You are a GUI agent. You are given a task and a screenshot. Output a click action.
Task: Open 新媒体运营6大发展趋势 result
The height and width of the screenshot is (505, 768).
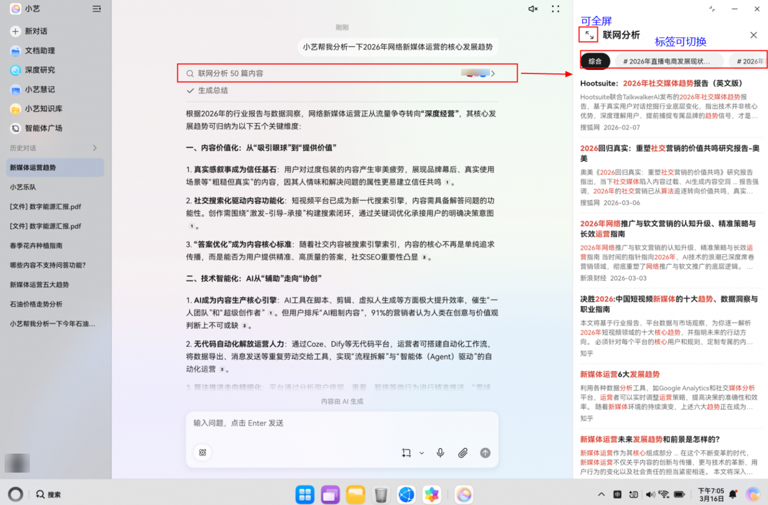point(620,374)
